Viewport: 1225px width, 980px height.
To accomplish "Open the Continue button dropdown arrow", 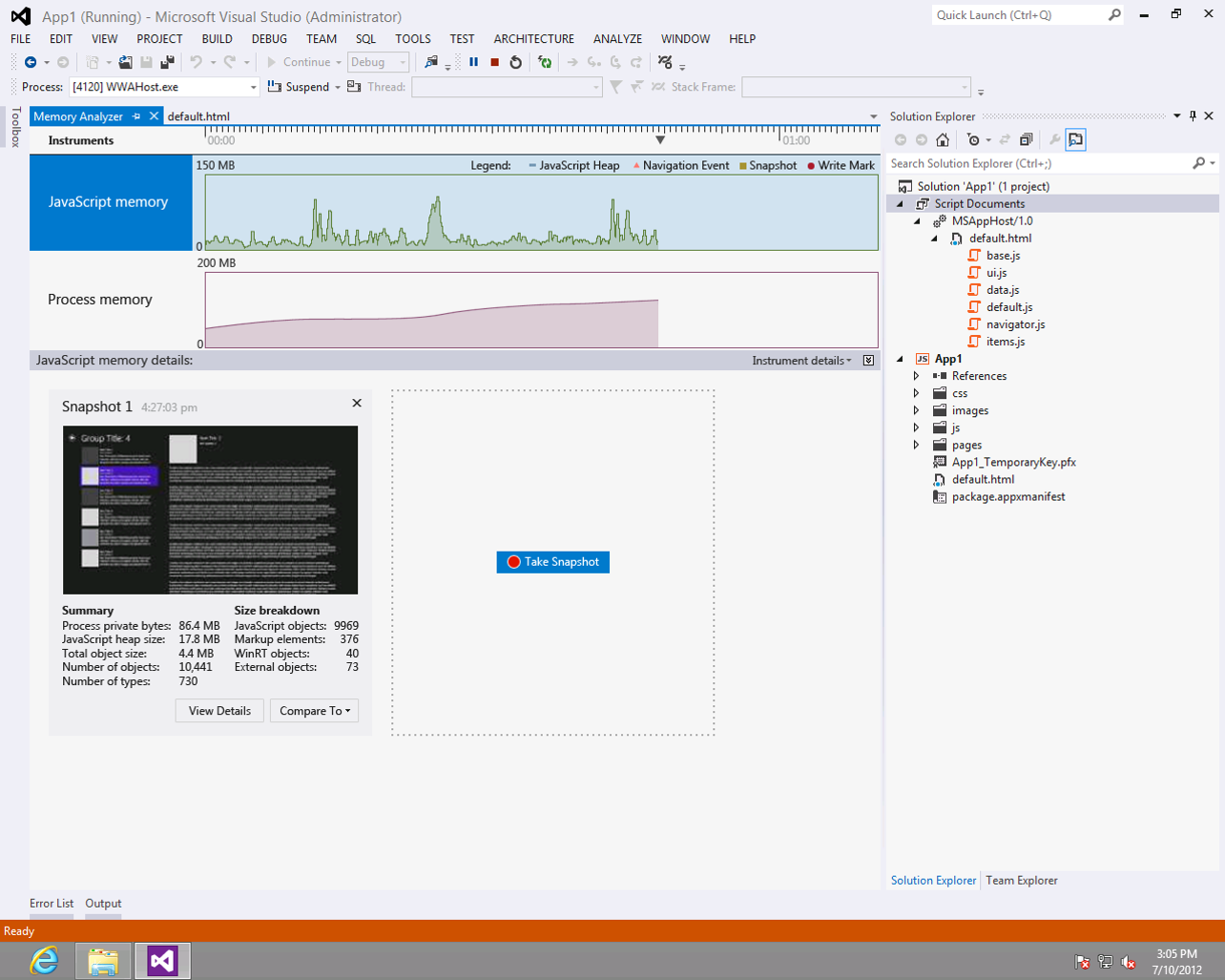I will pyautogui.click(x=339, y=63).
